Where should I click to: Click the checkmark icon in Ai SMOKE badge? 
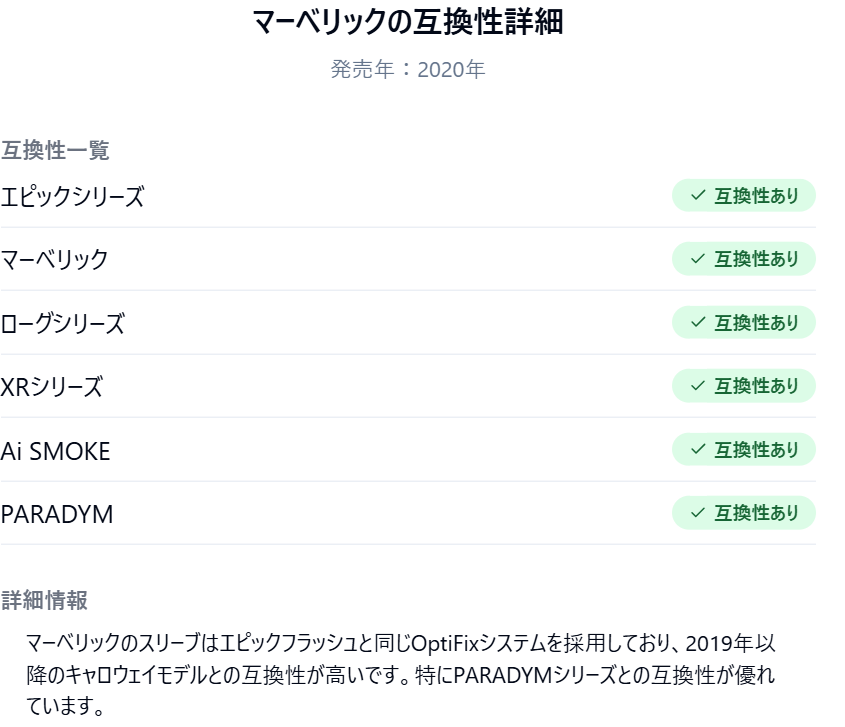tap(698, 450)
